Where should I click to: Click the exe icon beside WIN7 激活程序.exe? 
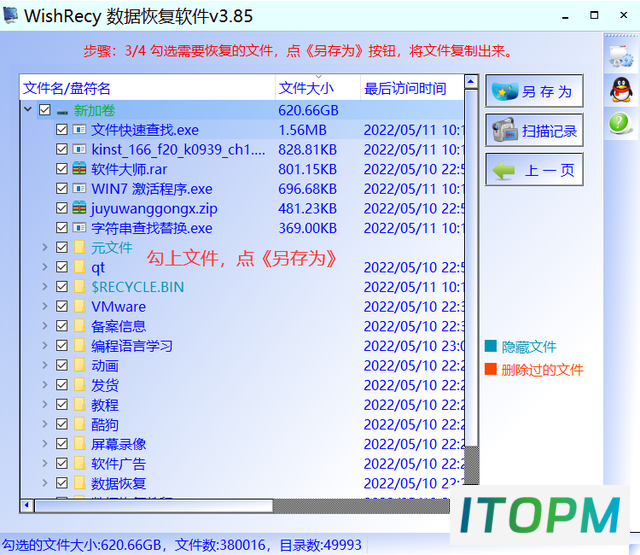(79, 189)
